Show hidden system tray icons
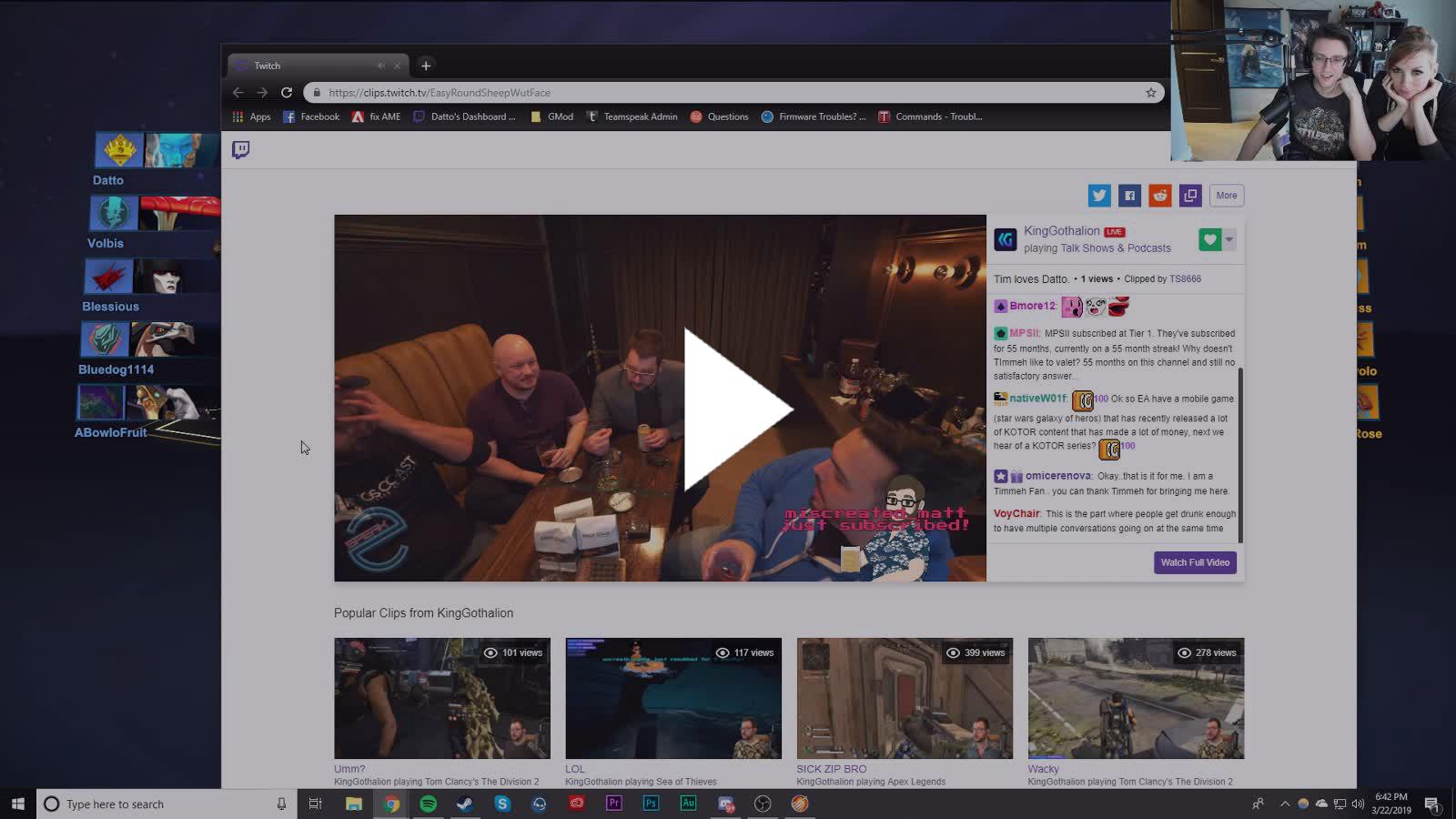The image size is (1456, 819). (x=1285, y=804)
